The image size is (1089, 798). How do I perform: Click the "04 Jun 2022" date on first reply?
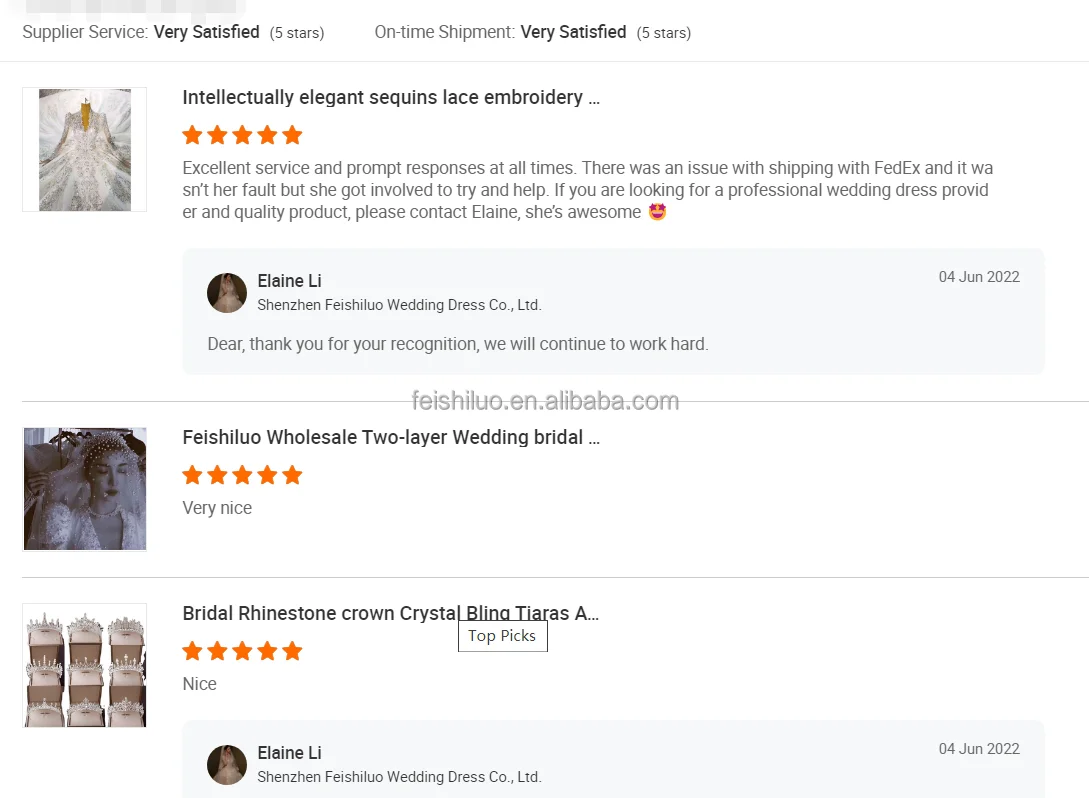point(978,277)
